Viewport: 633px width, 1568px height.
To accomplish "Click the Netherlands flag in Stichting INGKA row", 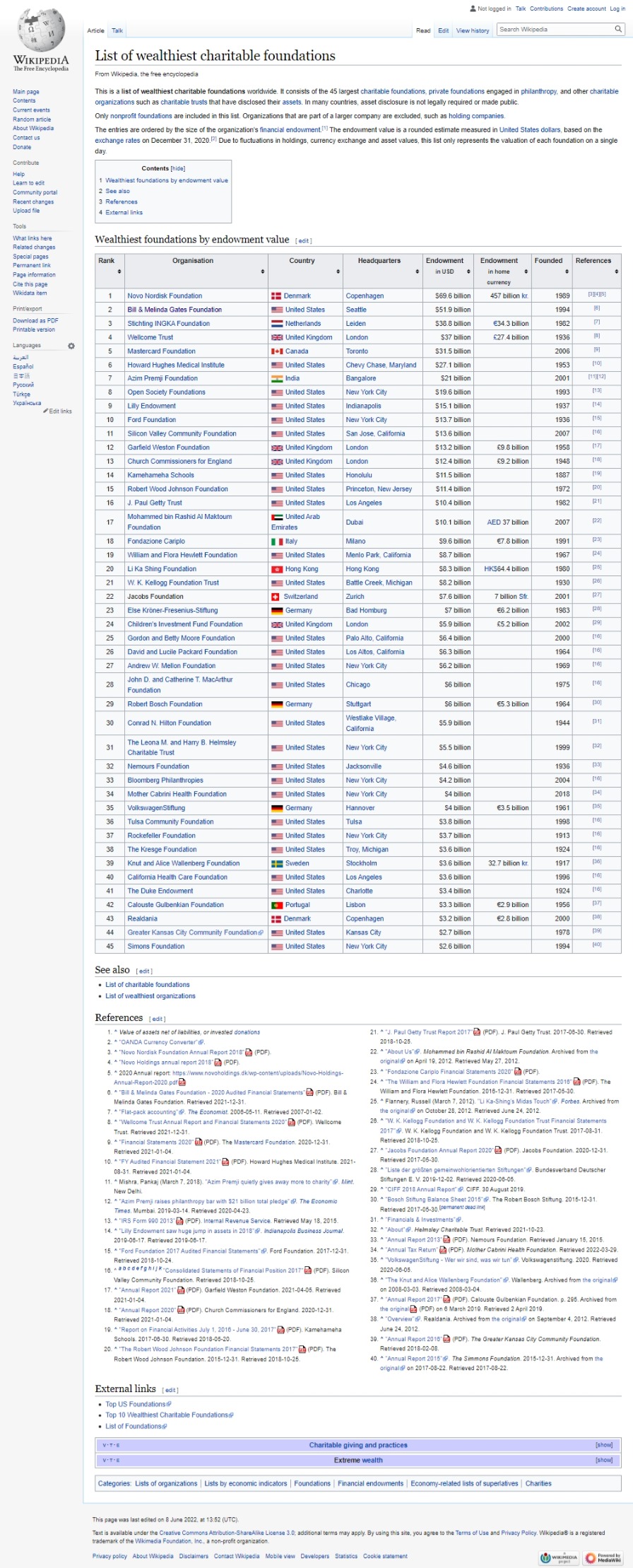I will click(277, 324).
